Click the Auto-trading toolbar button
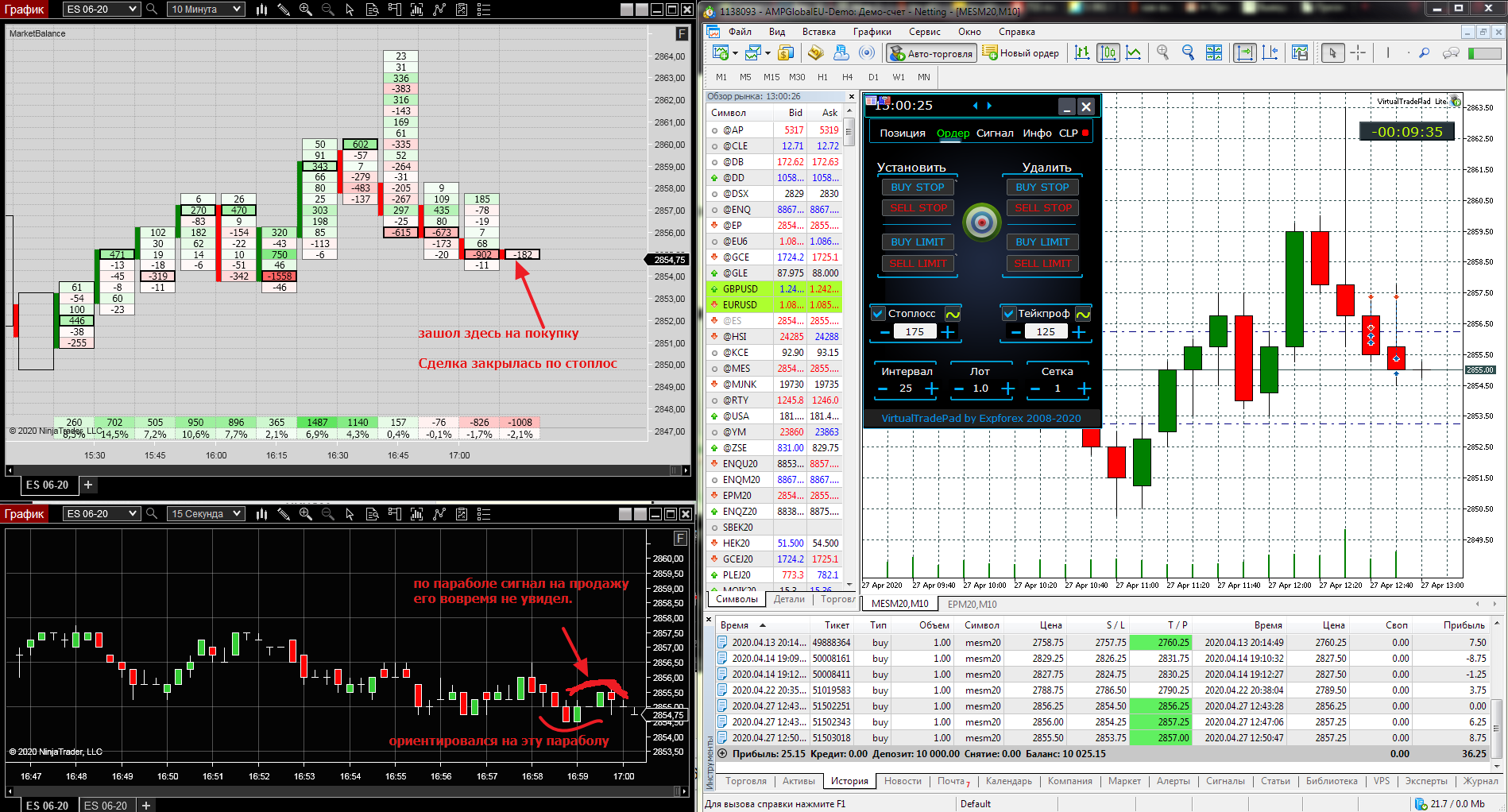 click(931, 53)
